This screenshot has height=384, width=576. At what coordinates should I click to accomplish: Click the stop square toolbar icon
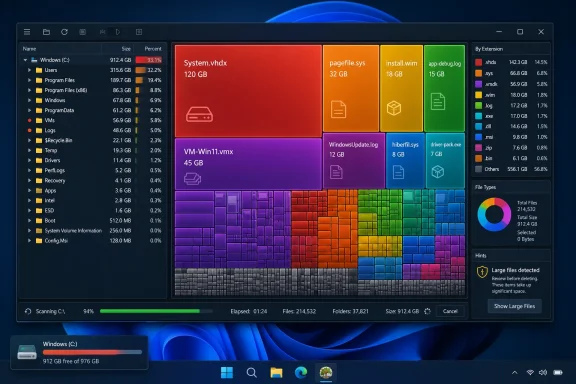click(x=83, y=32)
